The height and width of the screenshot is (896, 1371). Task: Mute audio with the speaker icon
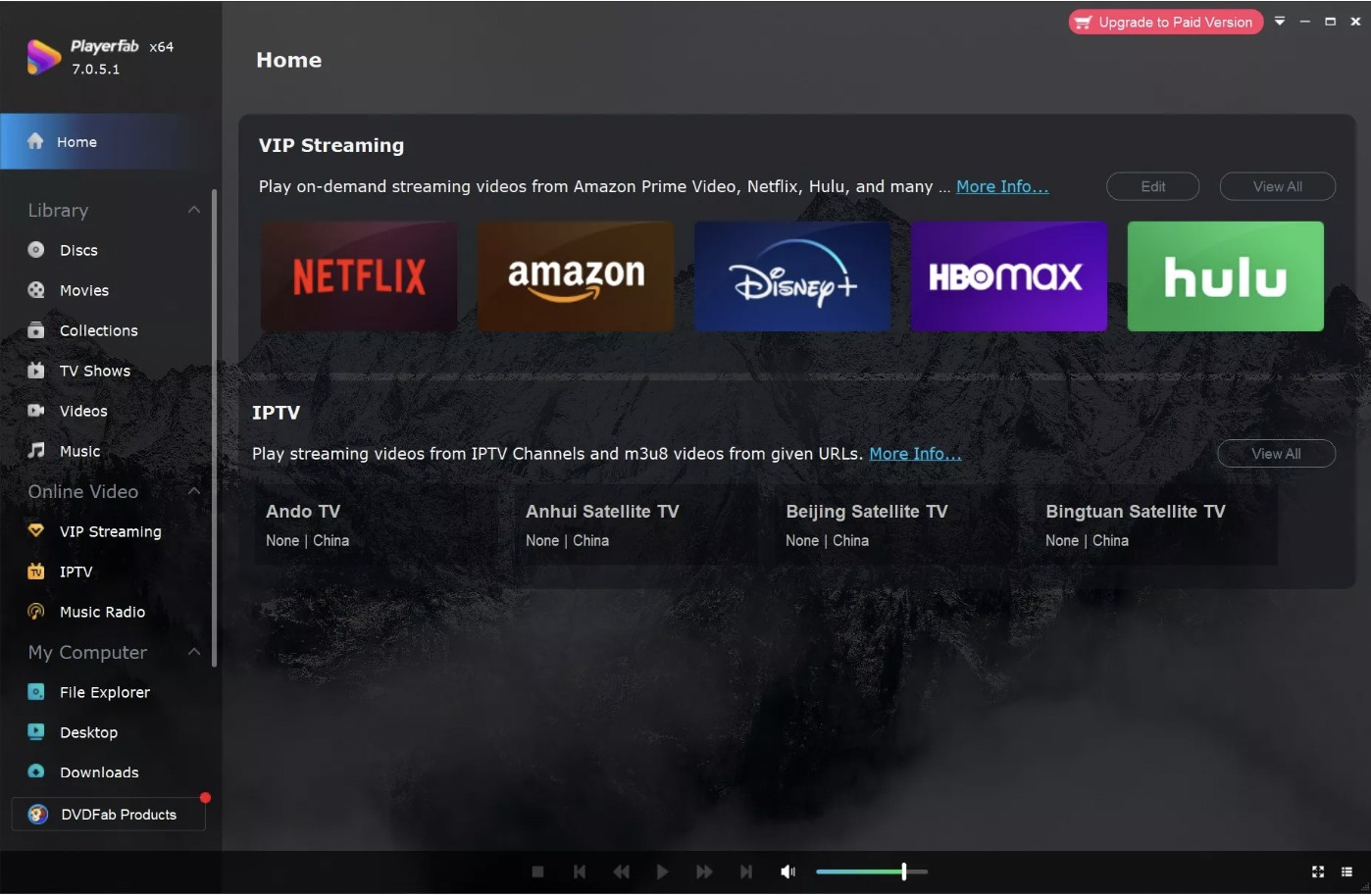point(787,871)
